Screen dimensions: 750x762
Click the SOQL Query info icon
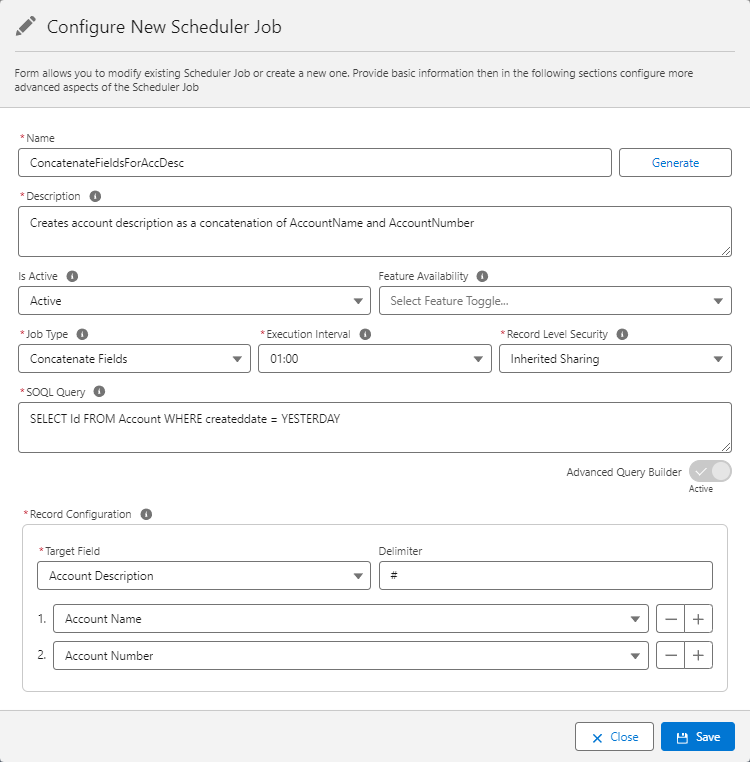pos(99,392)
